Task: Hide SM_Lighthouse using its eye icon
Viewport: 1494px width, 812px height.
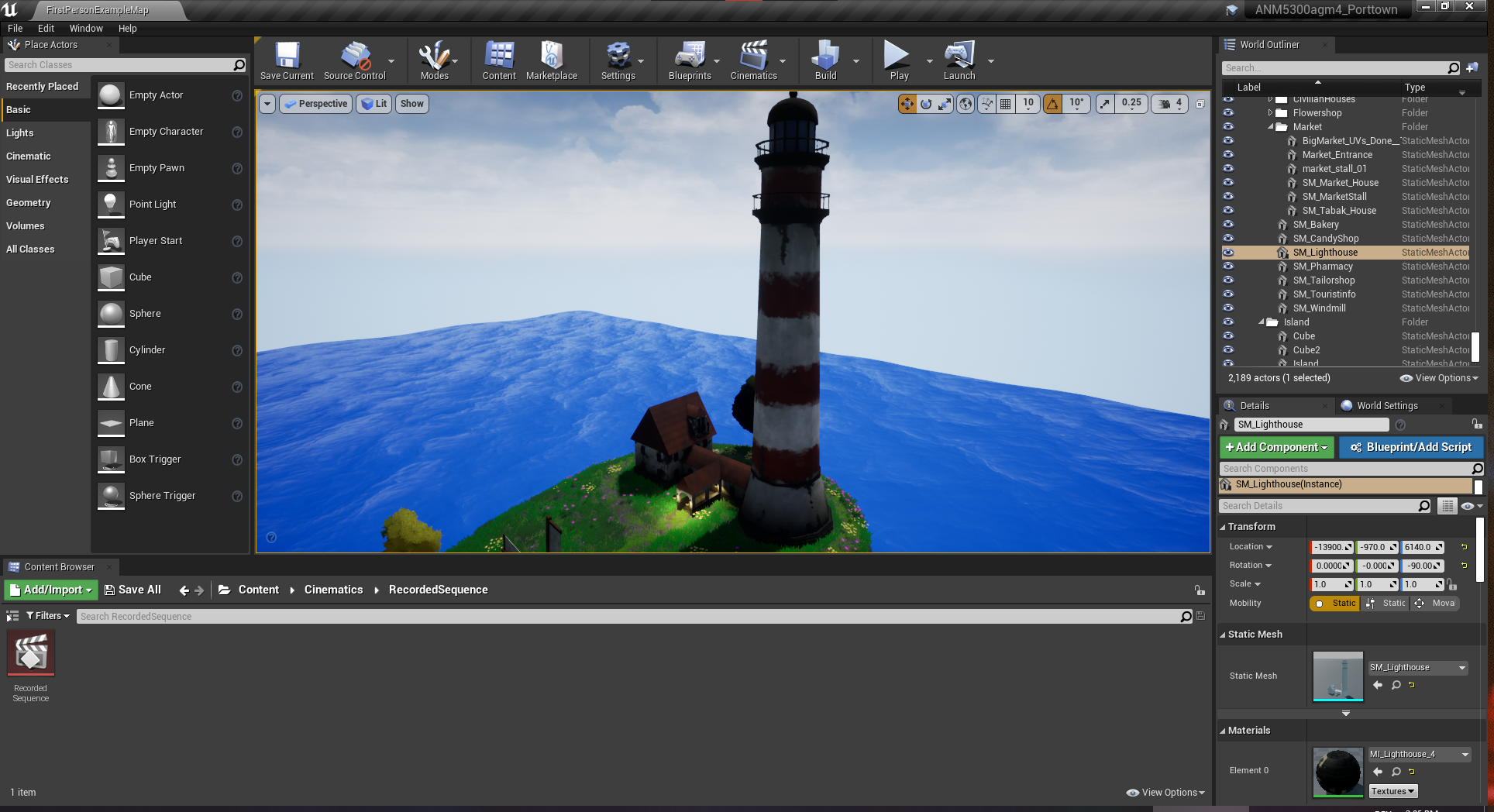Action: (x=1228, y=253)
